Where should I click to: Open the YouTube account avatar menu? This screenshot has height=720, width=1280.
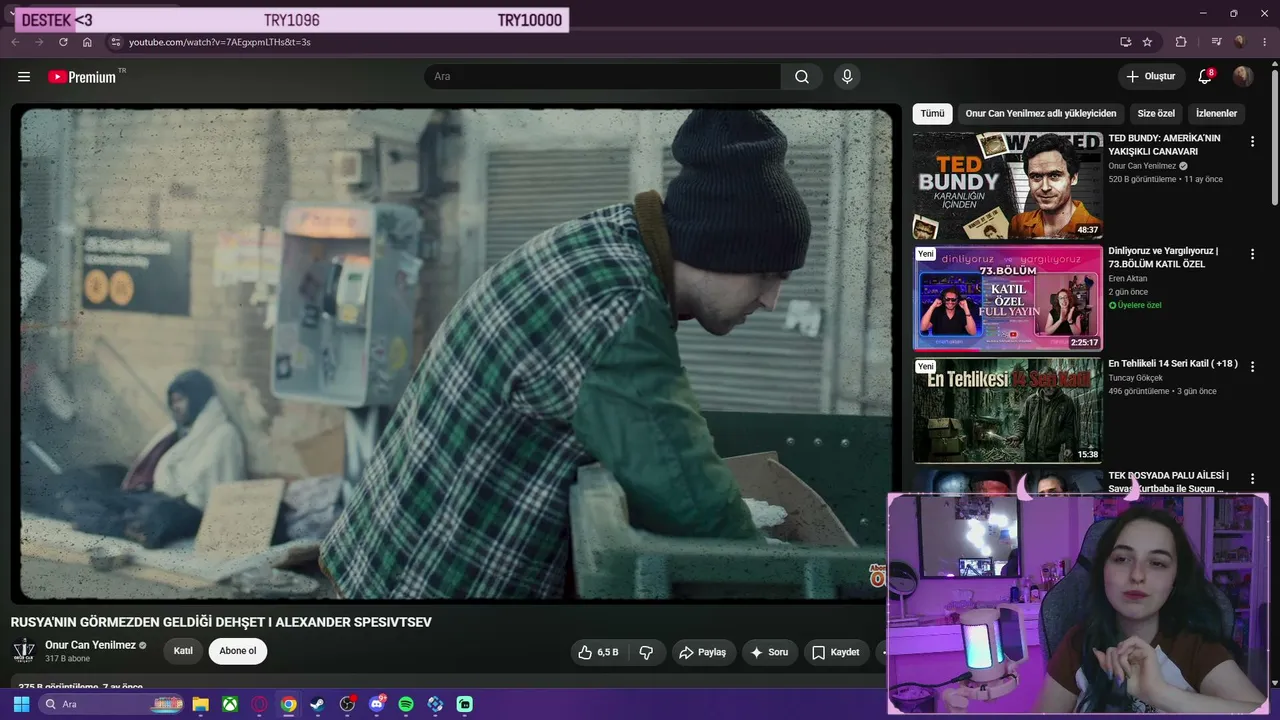tap(1243, 77)
